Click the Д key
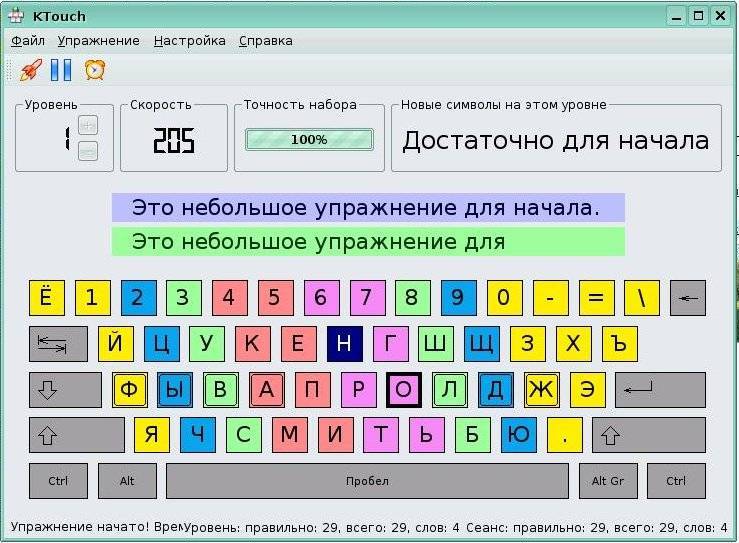This screenshot has height=543, width=739. coord(496,390)
